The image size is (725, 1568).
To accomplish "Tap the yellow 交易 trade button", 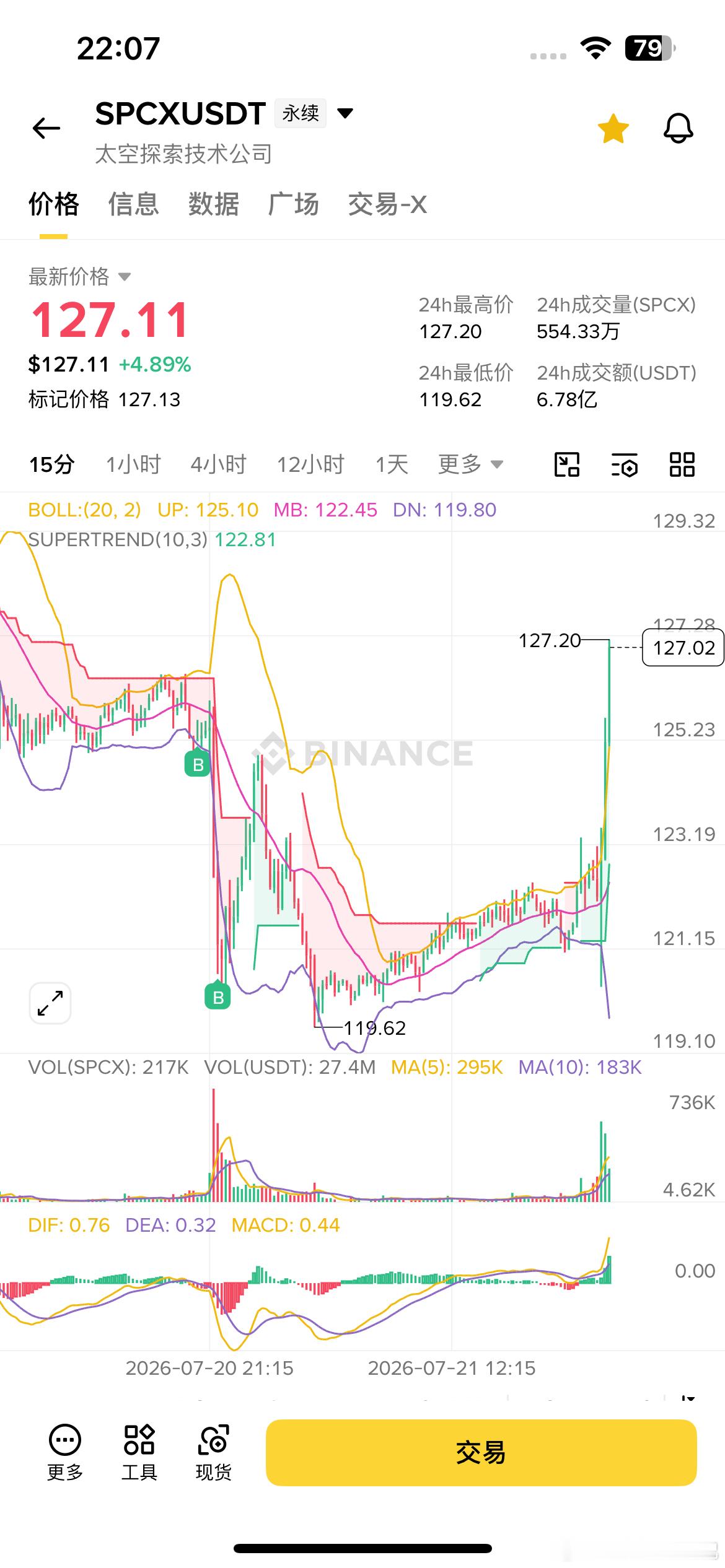I will (481, 1452).
